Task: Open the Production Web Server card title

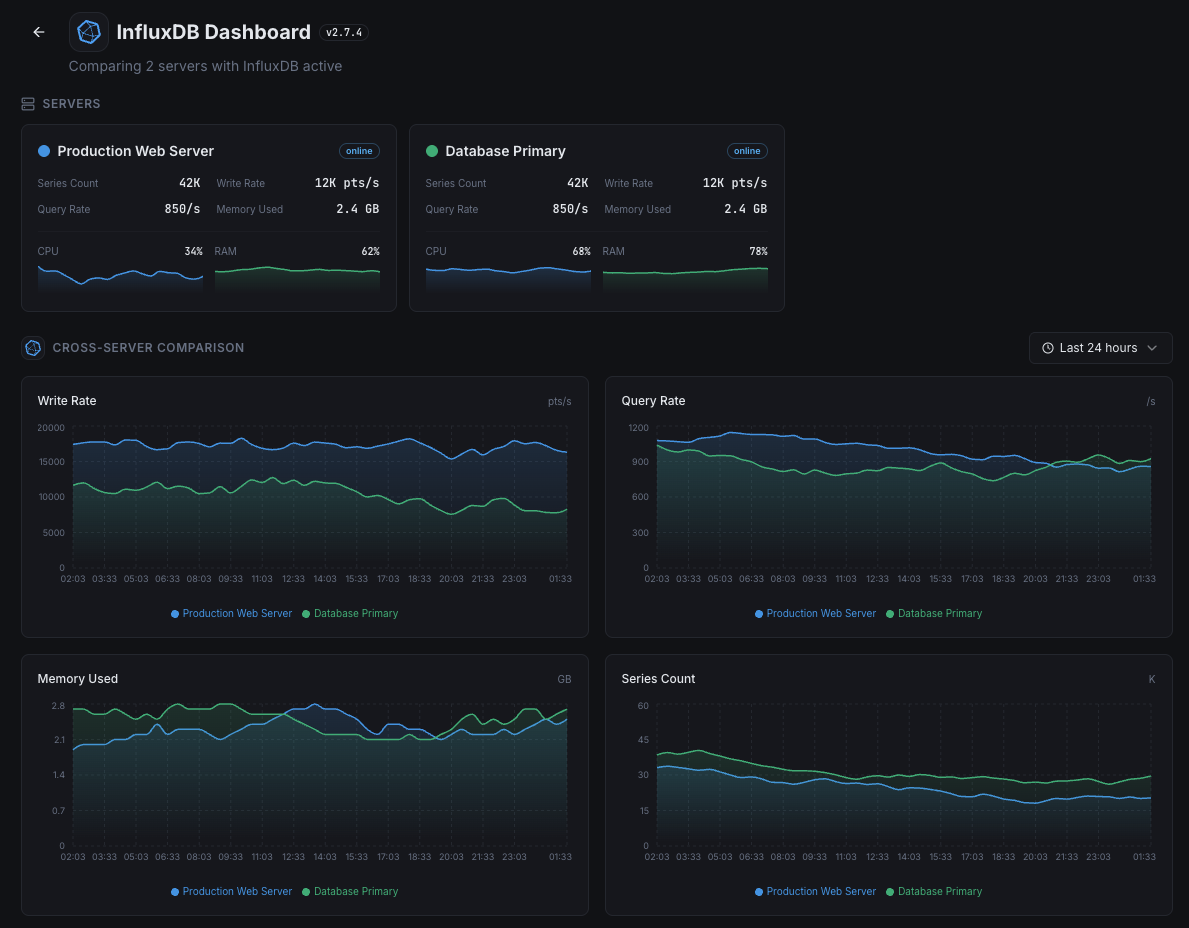Action: (136, 151)
